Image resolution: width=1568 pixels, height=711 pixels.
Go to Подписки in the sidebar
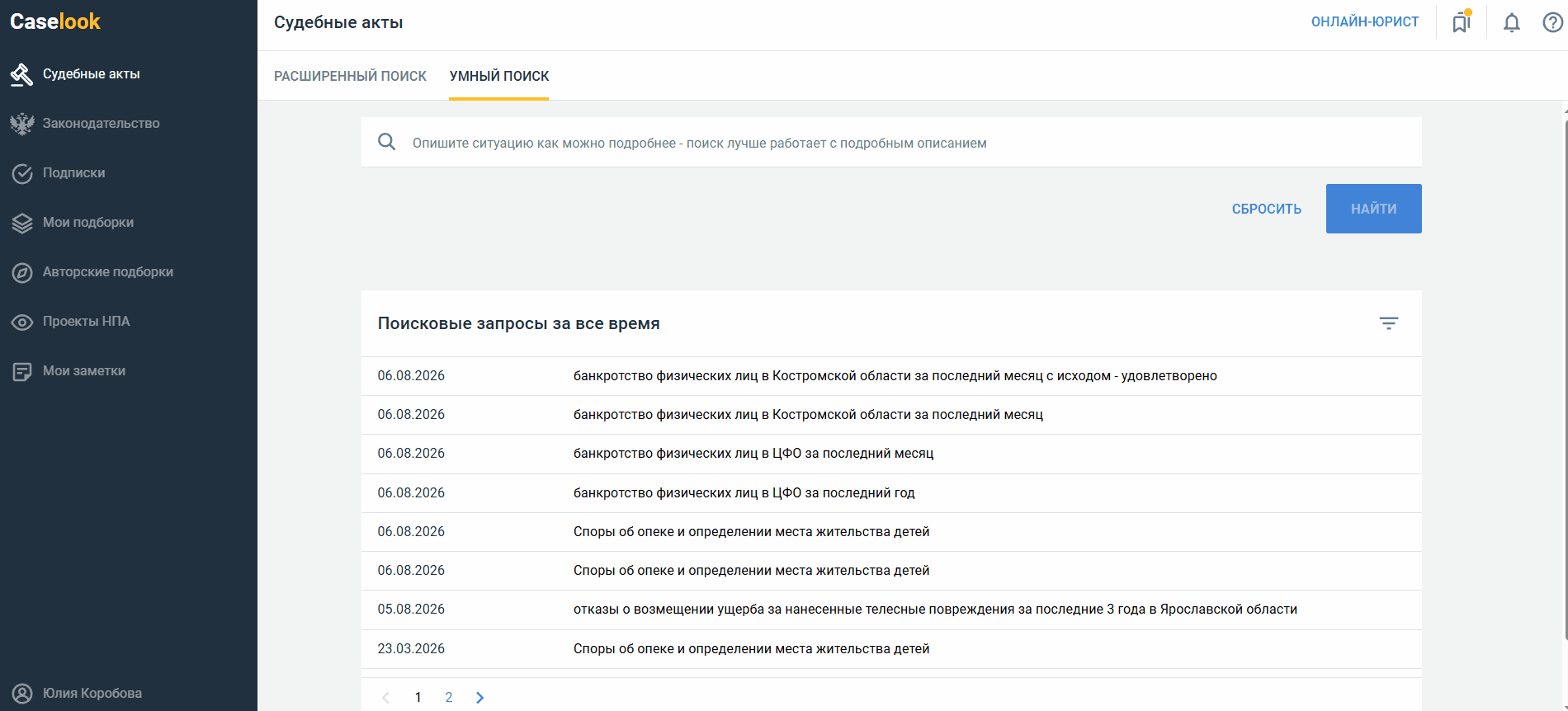click(x=129, y=173)
